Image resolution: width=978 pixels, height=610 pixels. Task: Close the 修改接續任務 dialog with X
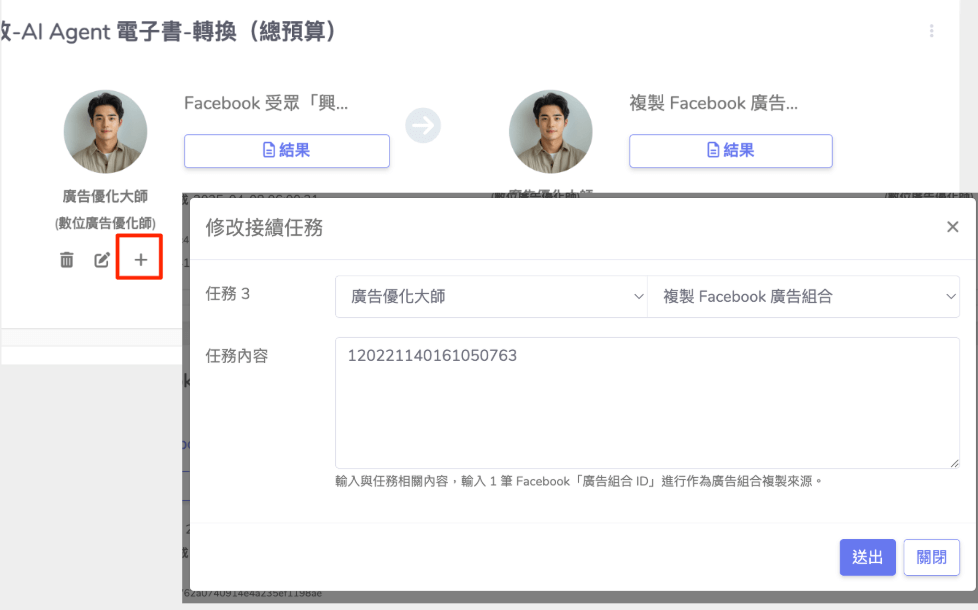point(952,227)
